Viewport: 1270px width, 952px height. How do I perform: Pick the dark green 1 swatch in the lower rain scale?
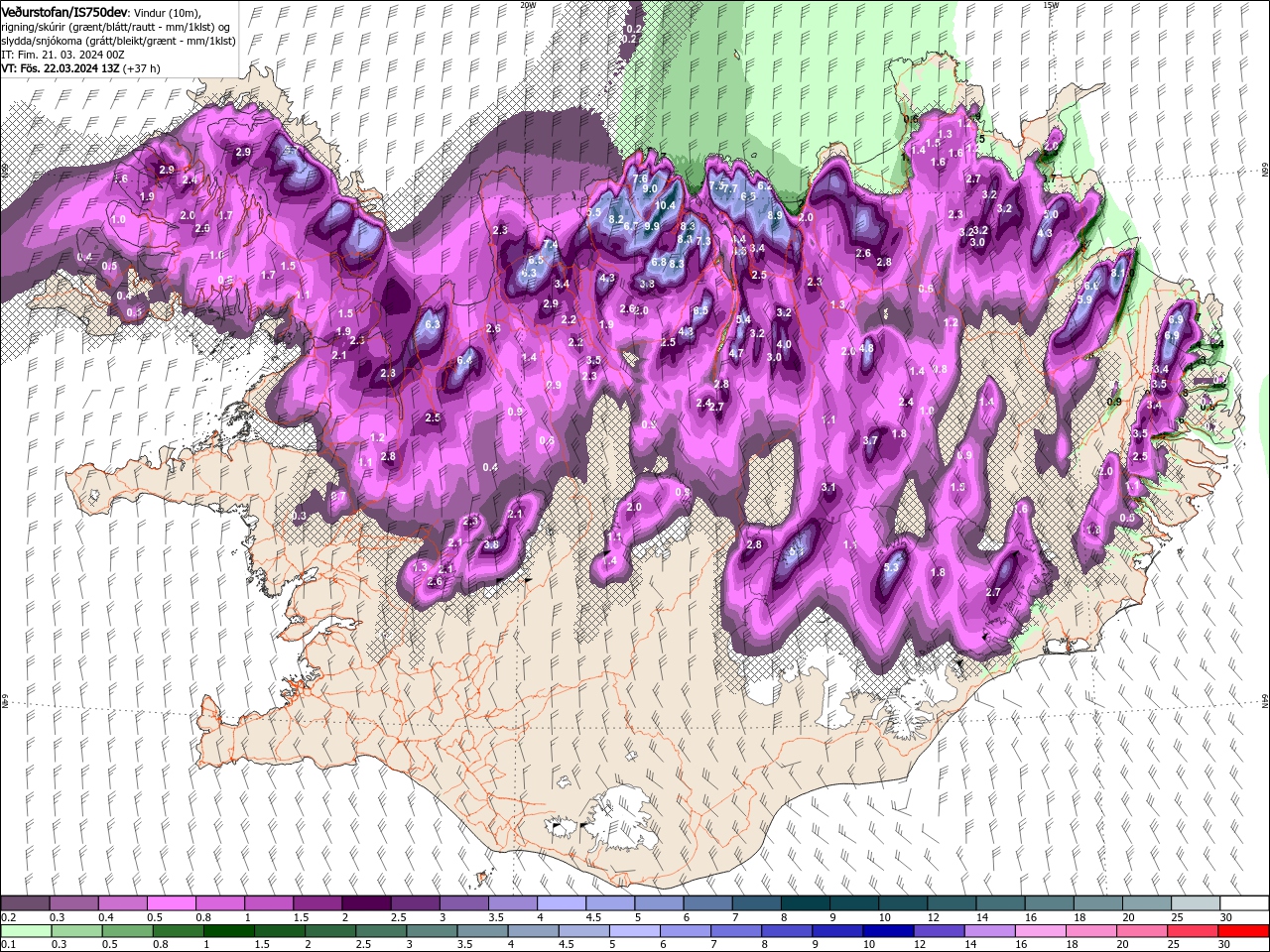(x=228, y=931)
